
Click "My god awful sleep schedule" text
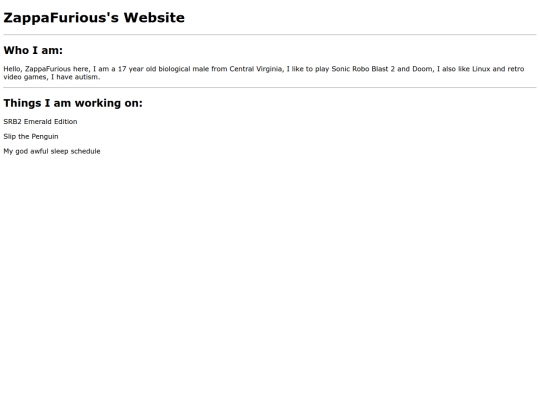coord(52,151)
